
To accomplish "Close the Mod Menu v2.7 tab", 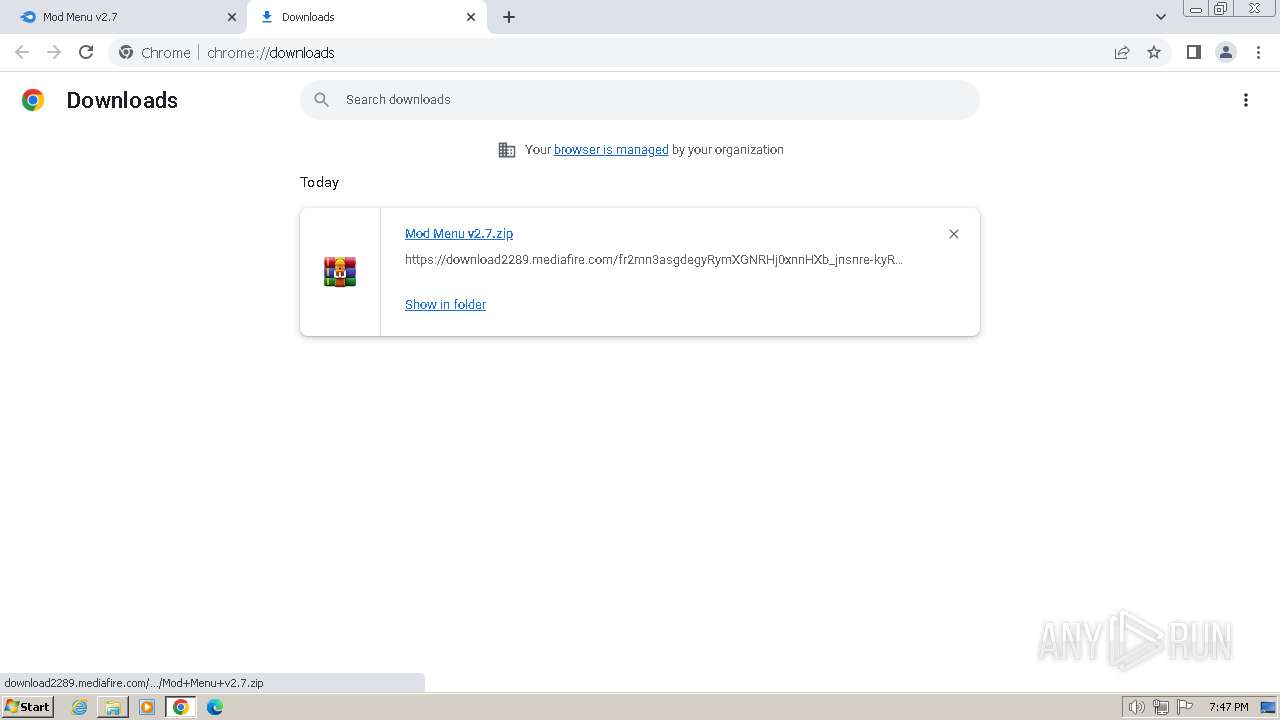I will (x=232, y=17).
